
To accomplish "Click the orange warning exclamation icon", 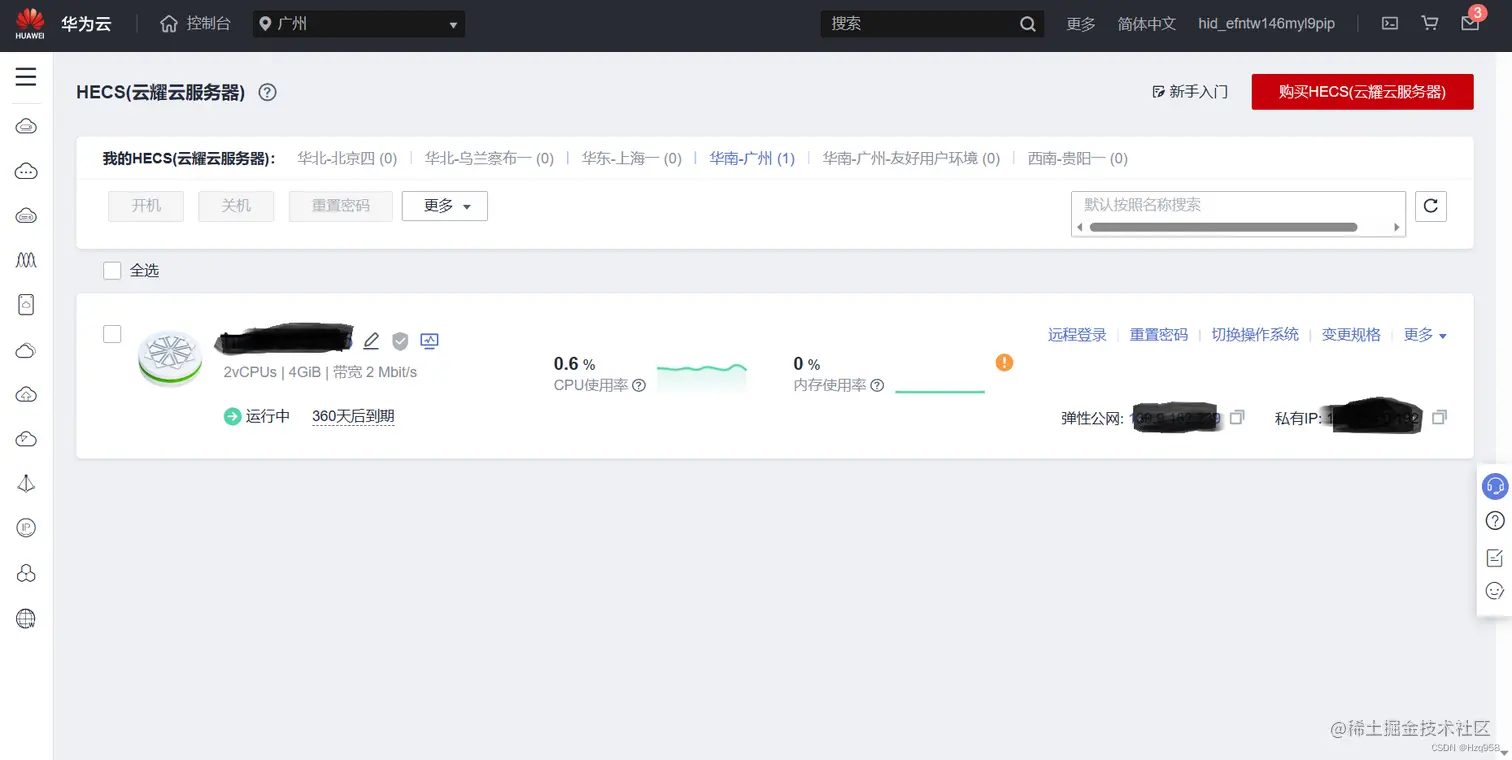I will tap(1004, 362).
